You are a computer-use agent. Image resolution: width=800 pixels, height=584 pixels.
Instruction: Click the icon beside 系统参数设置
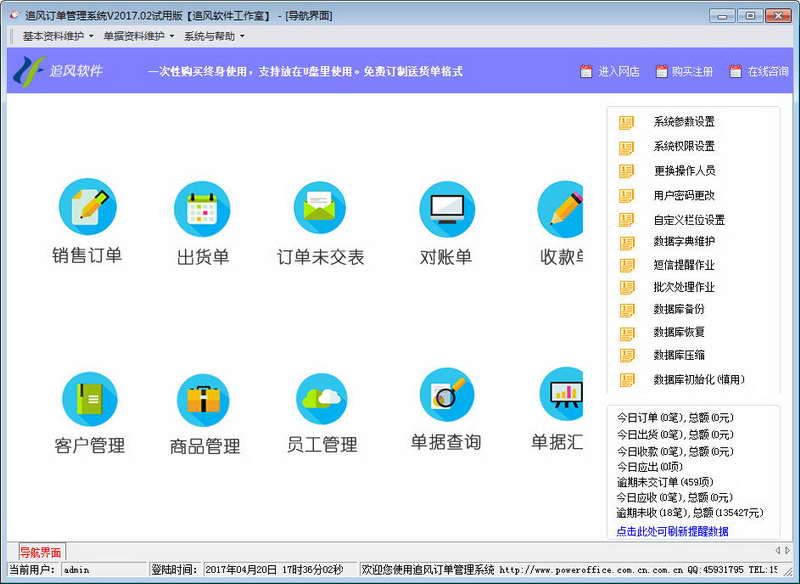626,122
